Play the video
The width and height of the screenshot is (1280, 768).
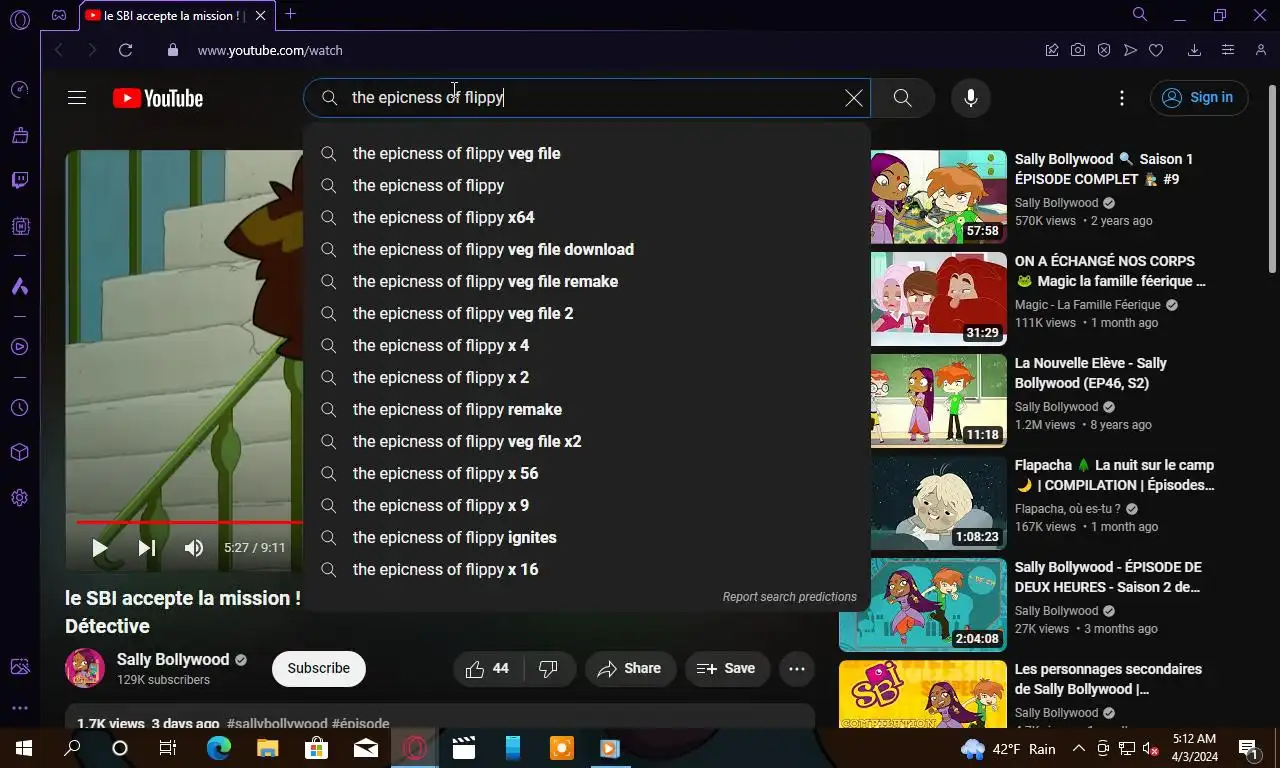[100, 548]
